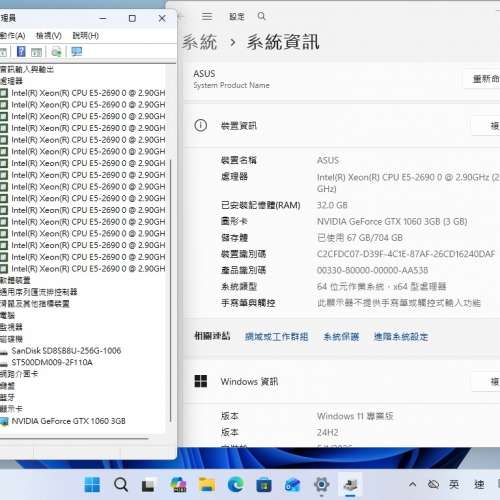Image resolution: width=500 pixels, height=500 pixels.
Task: Click the 32.0 GB RAM value
Action: pyautogui.click(x=332, y=205)
